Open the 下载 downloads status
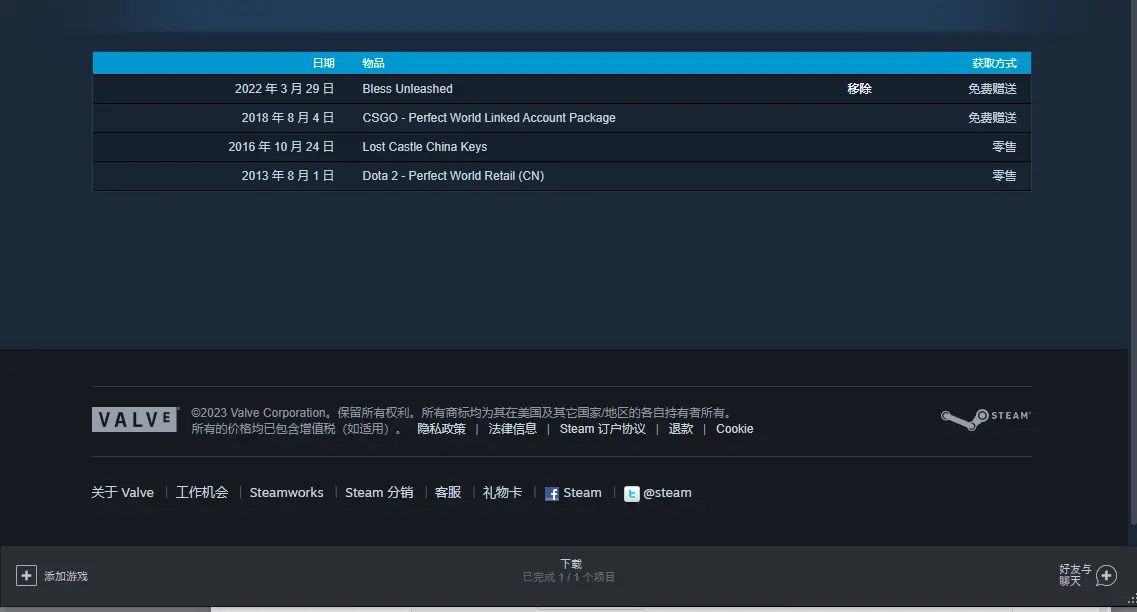This screenshot has height=612, width=1137. [571, 563]
